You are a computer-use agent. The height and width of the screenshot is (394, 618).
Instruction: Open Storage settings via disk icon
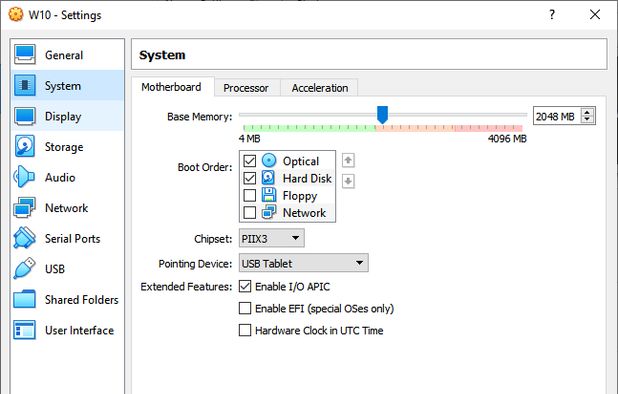tap(25, 147)
